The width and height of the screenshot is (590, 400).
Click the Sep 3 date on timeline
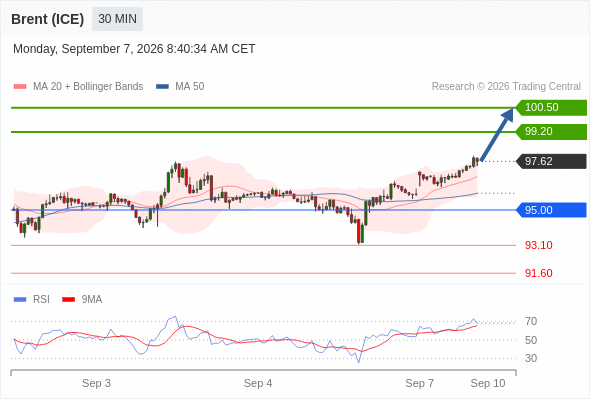click(x=96, y=383)
